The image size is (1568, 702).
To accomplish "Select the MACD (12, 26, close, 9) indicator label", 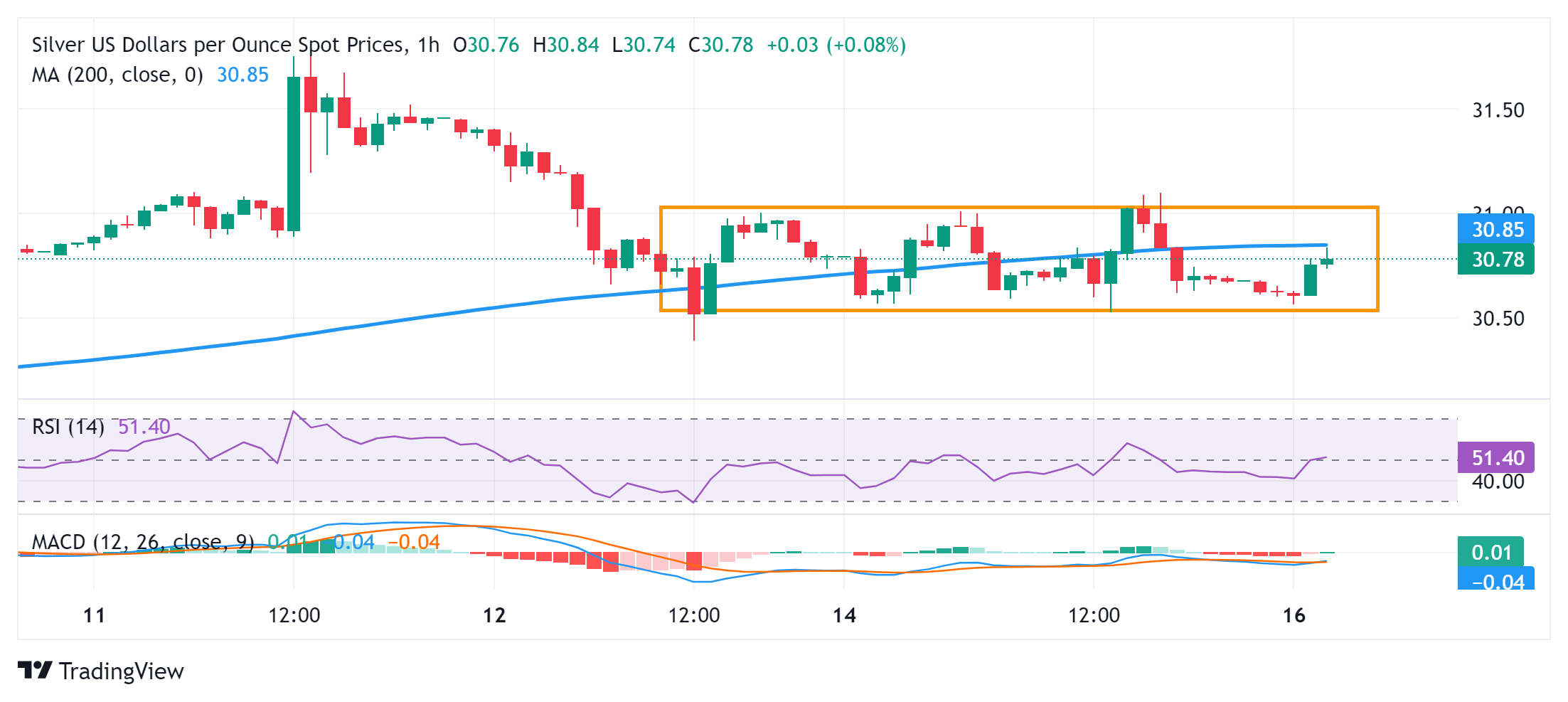I will (x=142, y=542).
